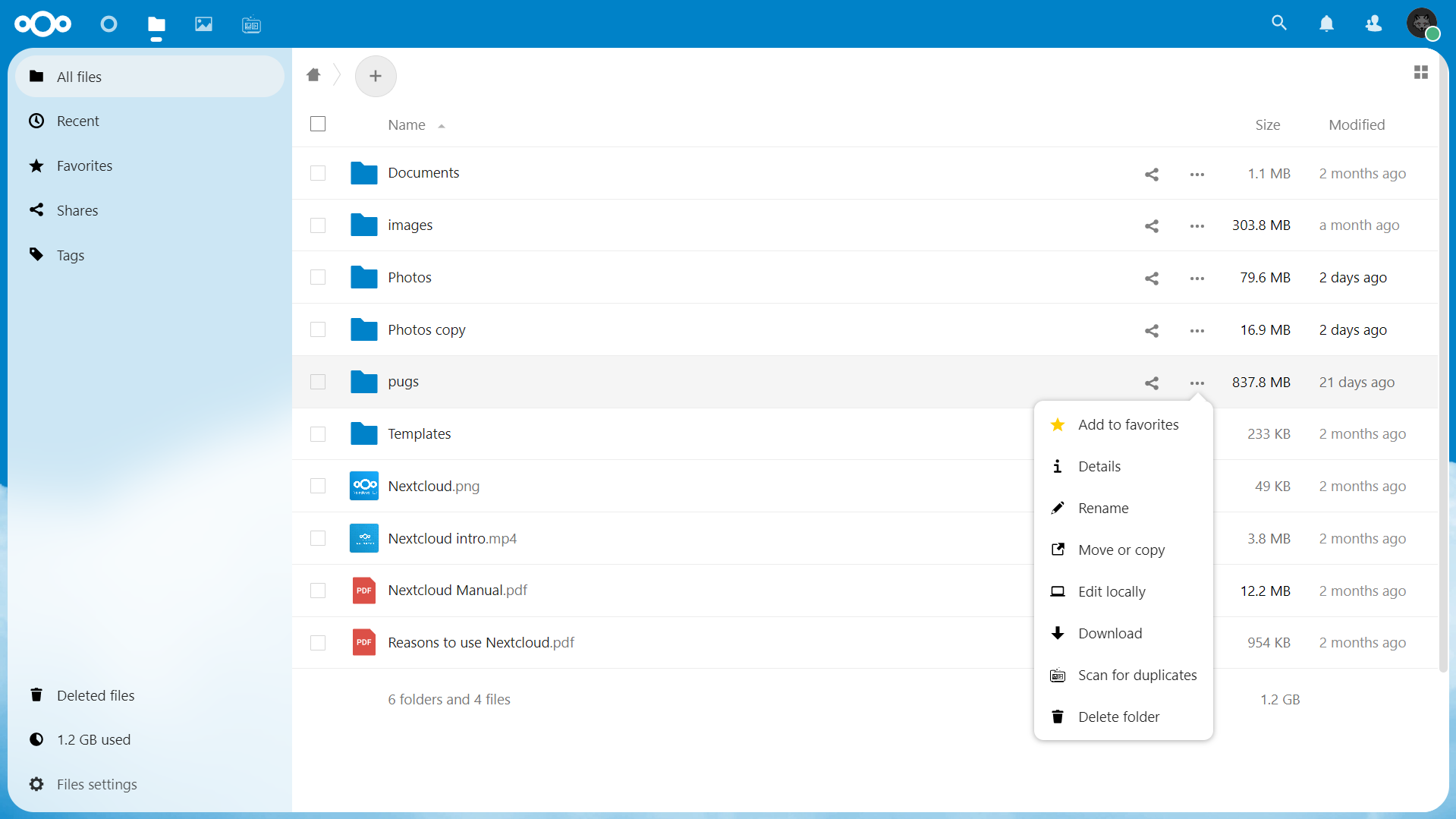Choose Rename from the context menu

click(1123, 508)
